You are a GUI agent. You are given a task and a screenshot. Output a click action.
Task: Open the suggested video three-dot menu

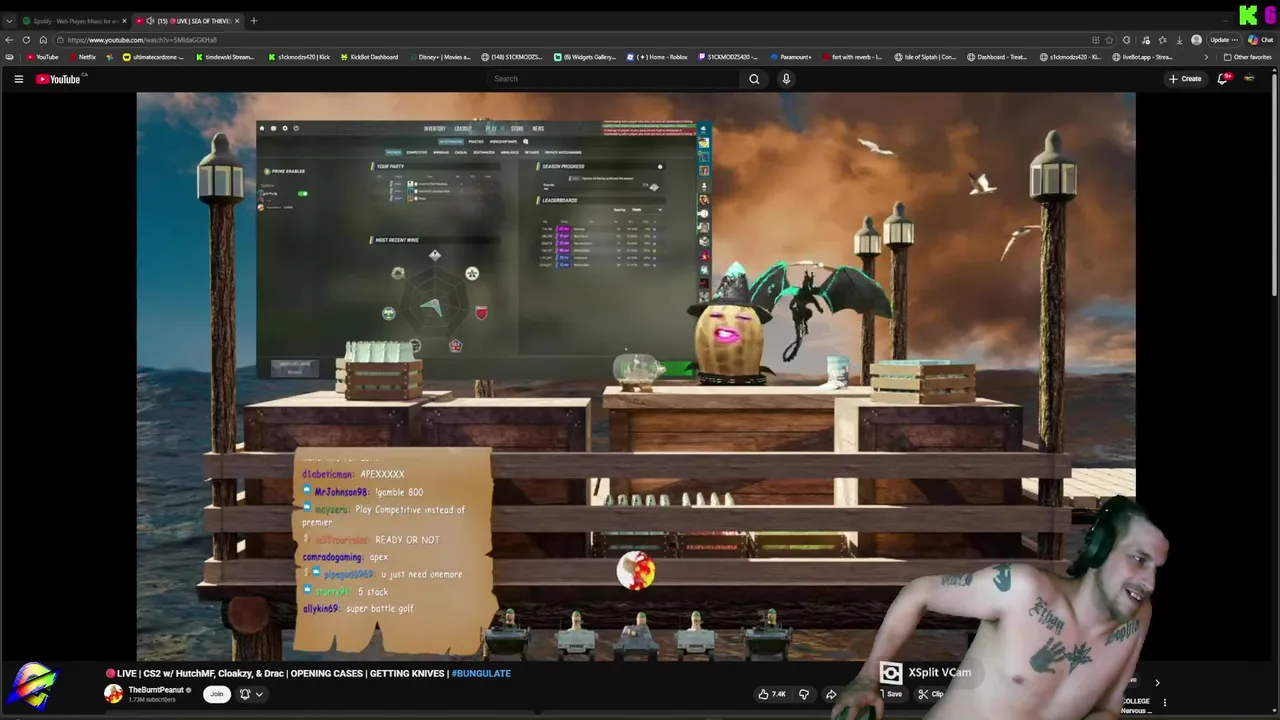click(x=1164, y=703)
